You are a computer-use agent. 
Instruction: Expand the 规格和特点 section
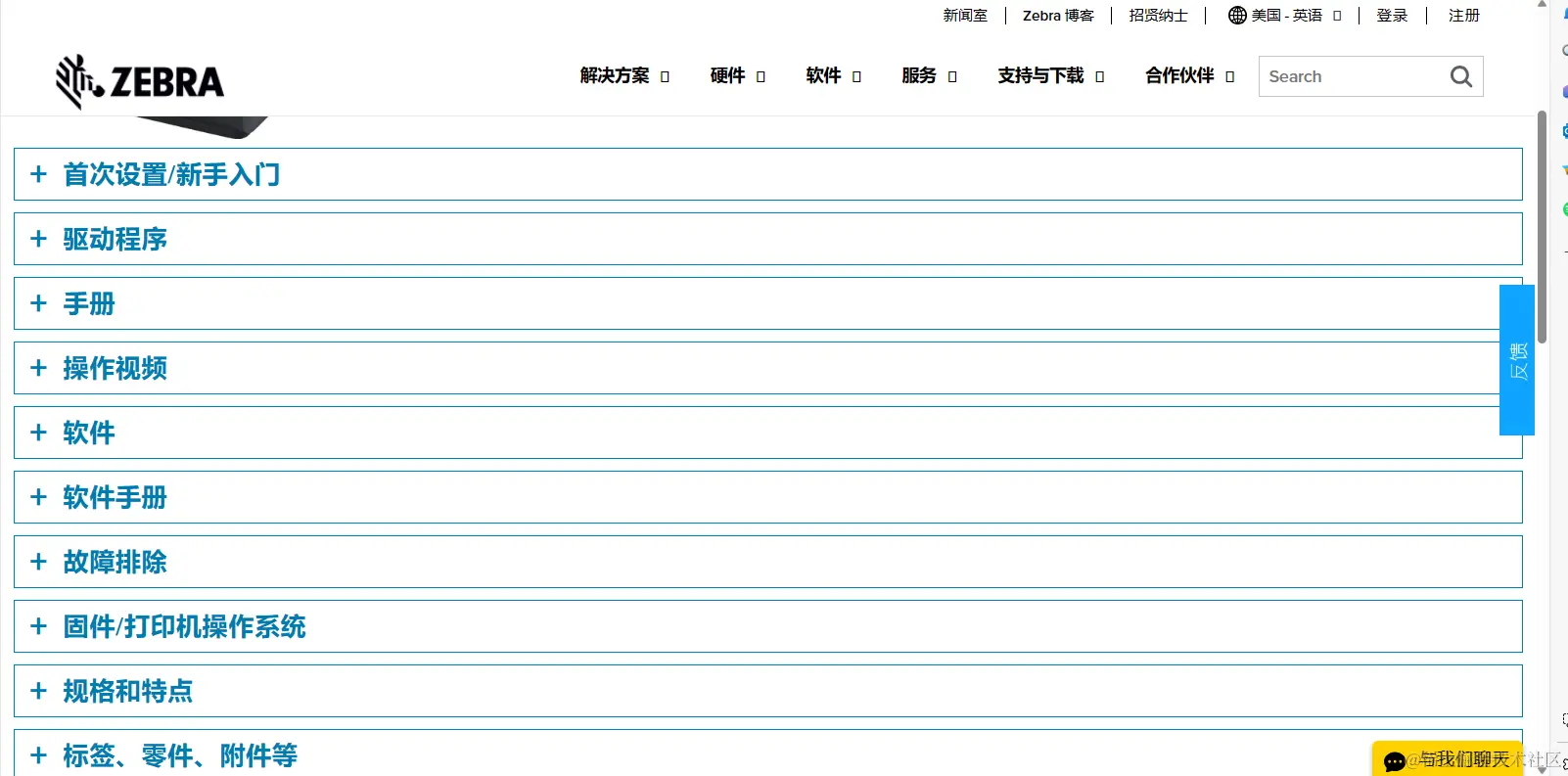pyautogui.click(x=768, y=691)
